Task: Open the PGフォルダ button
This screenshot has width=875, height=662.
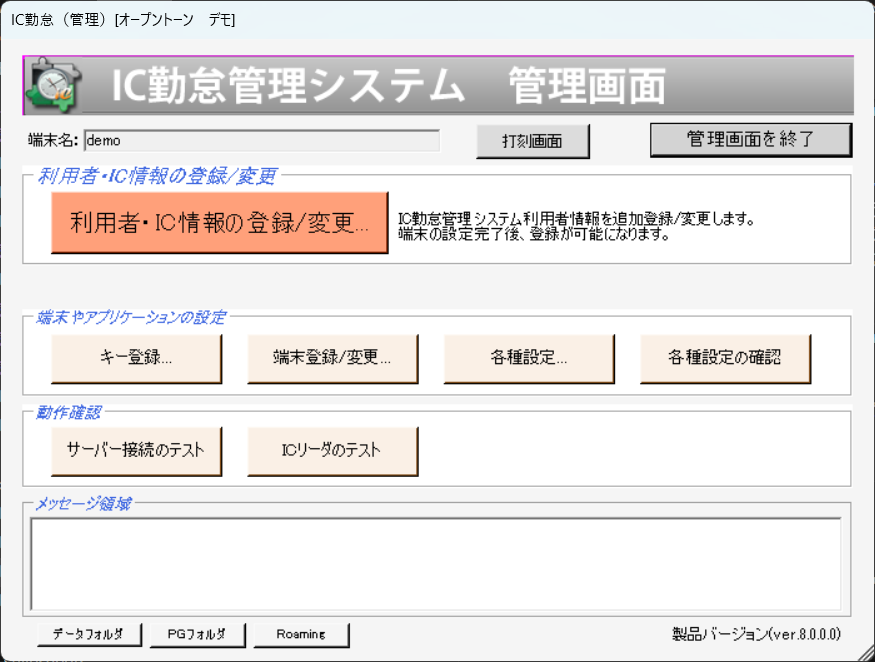Action: [x=197, y=635]
